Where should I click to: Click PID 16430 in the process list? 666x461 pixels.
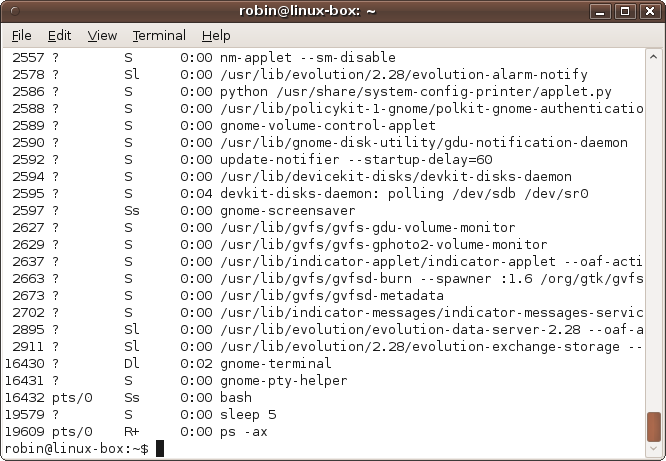click(25, 363)
